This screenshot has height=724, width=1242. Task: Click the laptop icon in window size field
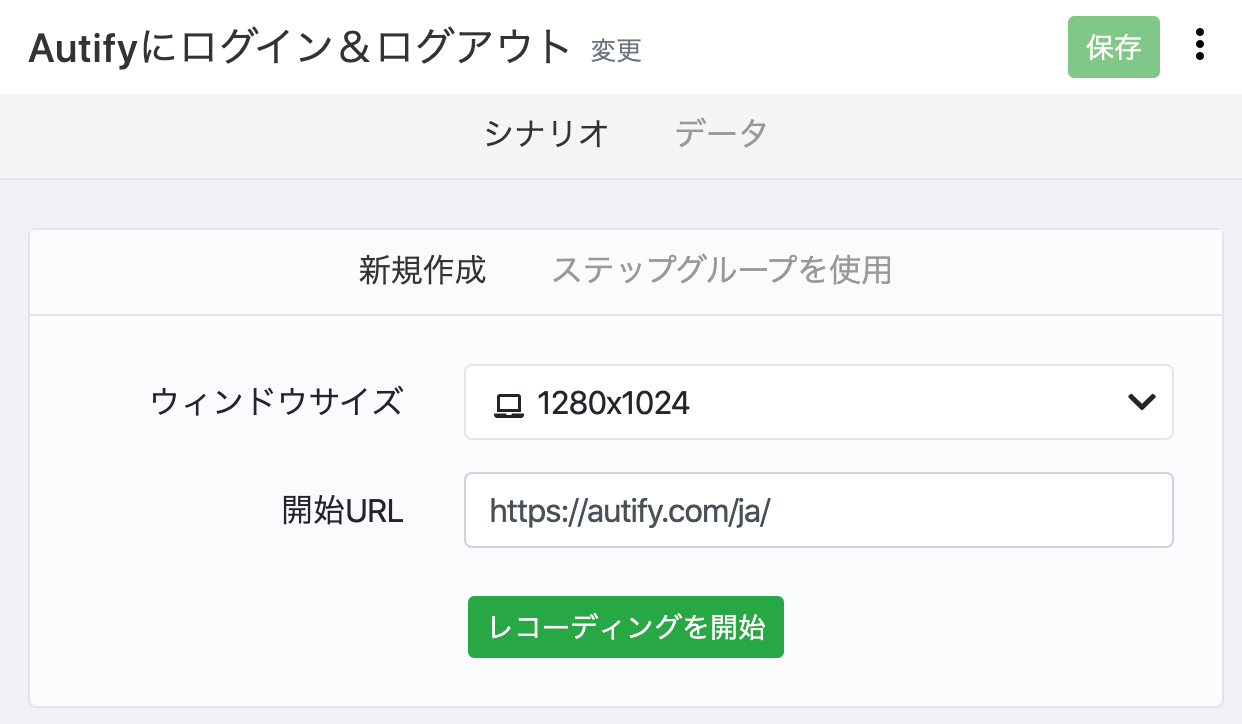tap(508, 404)
